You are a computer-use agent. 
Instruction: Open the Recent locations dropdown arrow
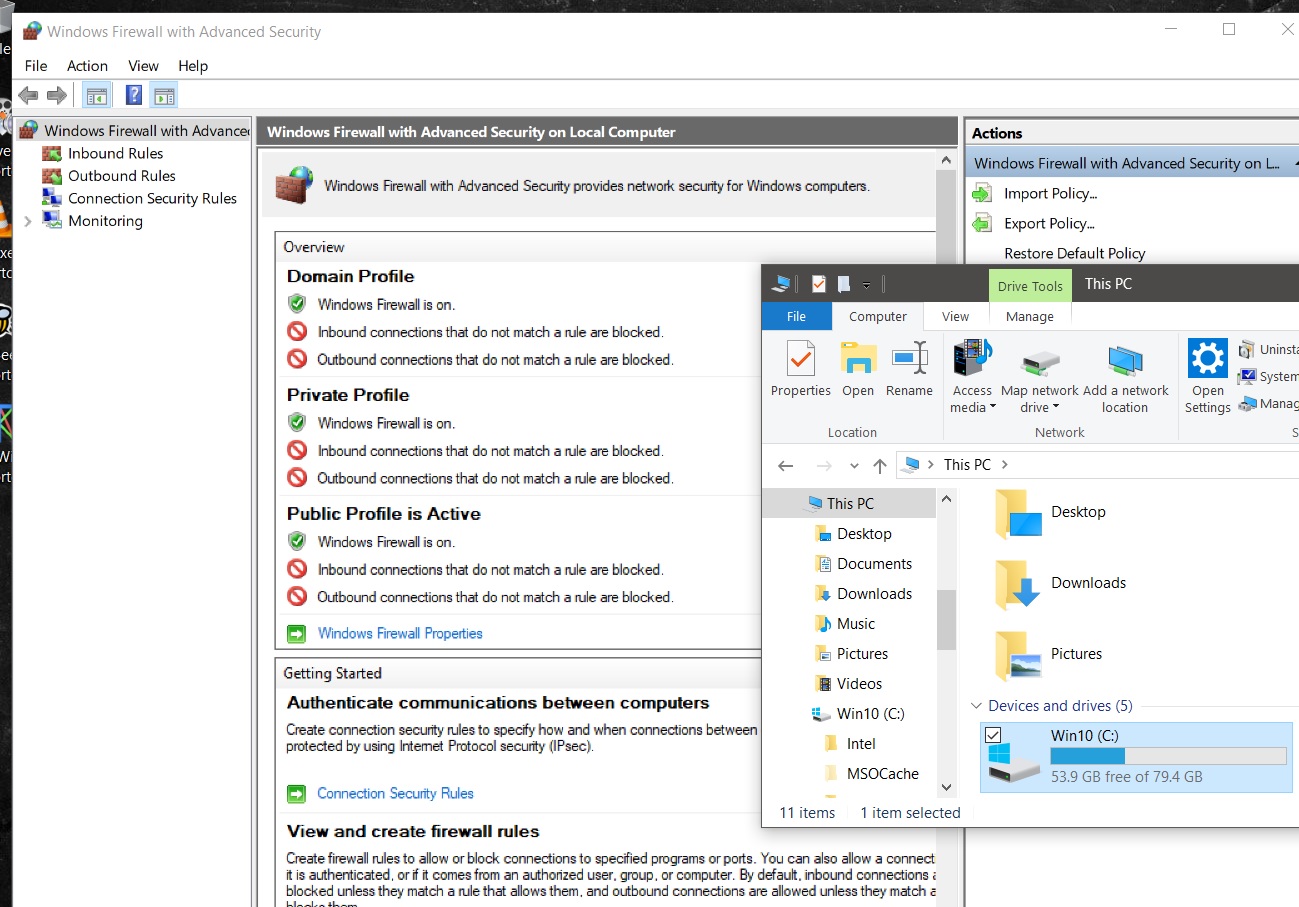[854, 466]
